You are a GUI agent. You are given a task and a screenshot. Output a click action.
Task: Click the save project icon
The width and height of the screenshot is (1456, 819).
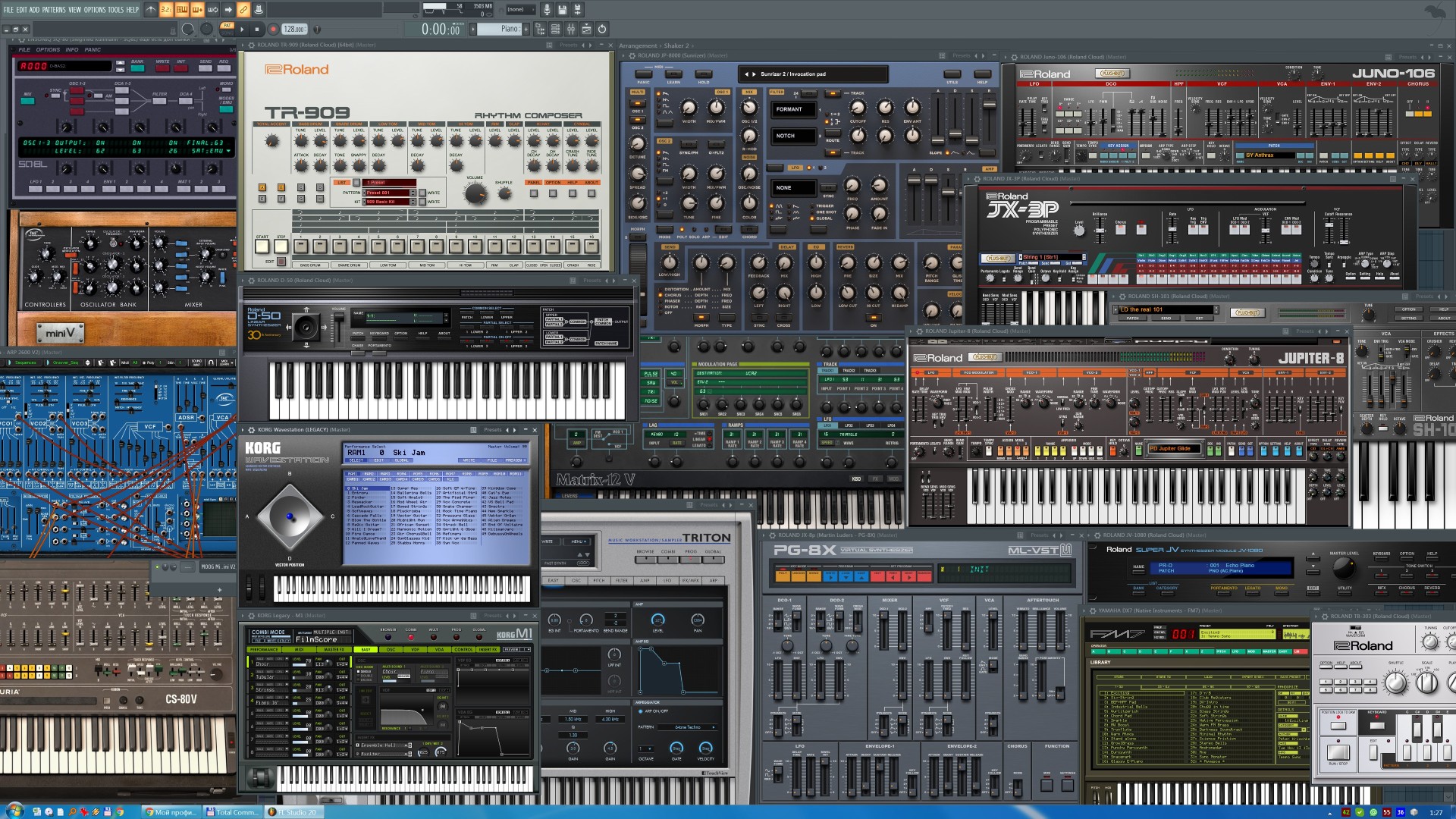coord(562,9)
